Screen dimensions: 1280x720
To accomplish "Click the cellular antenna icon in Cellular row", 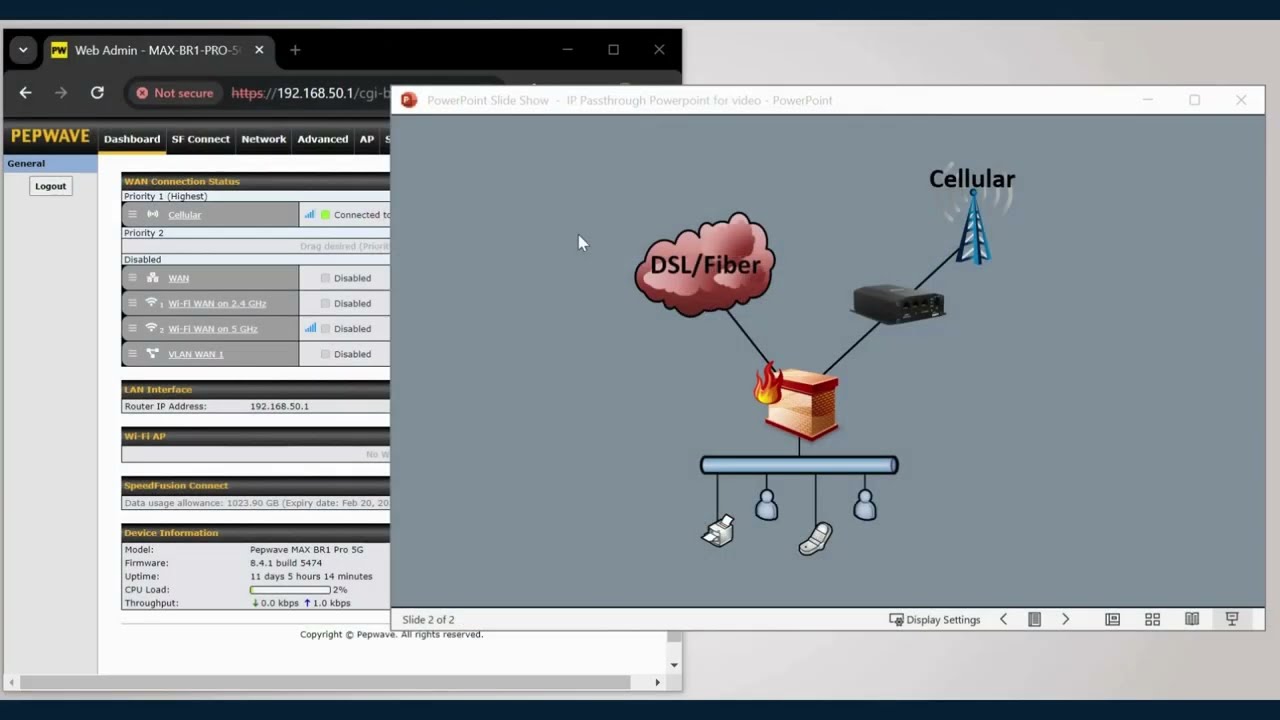I will (152, 214).
